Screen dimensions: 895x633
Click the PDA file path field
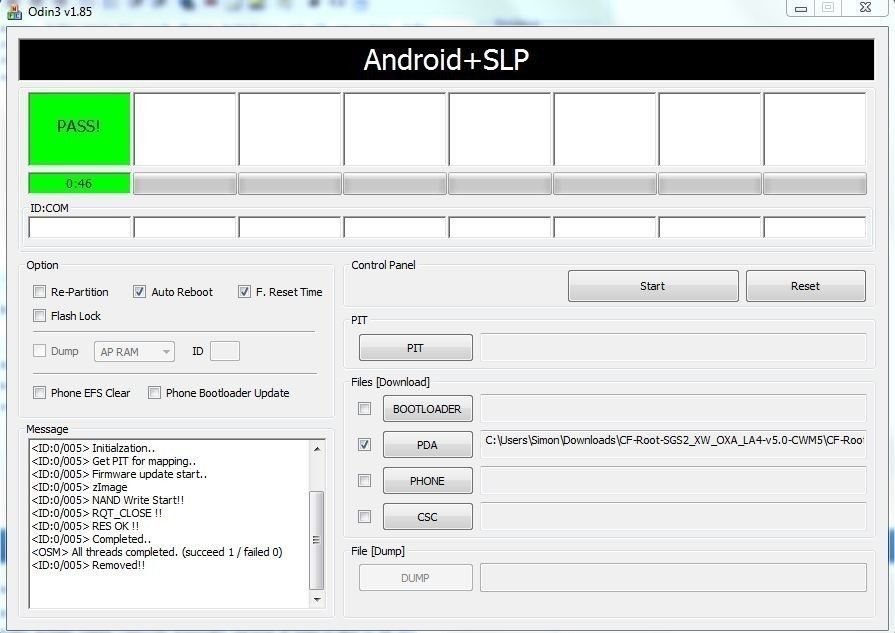pyautogui.click(x=674, y=444)
